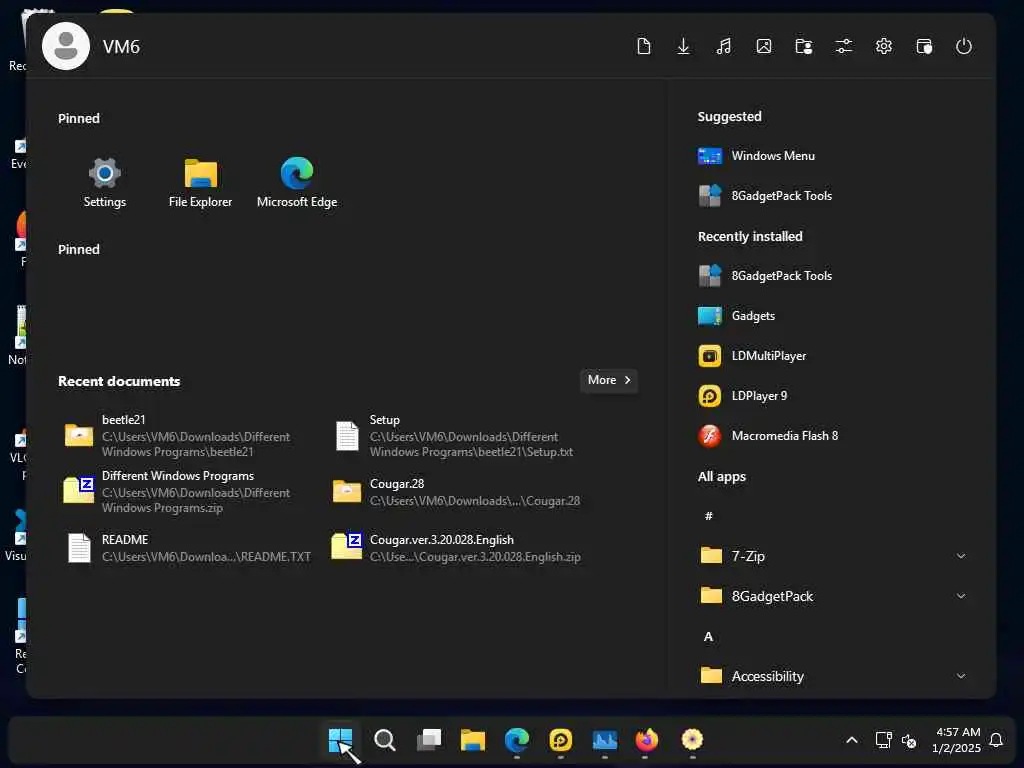Open the Settings gear icon in header
This screenshot has height=768, width=1024.
[884, 46]
